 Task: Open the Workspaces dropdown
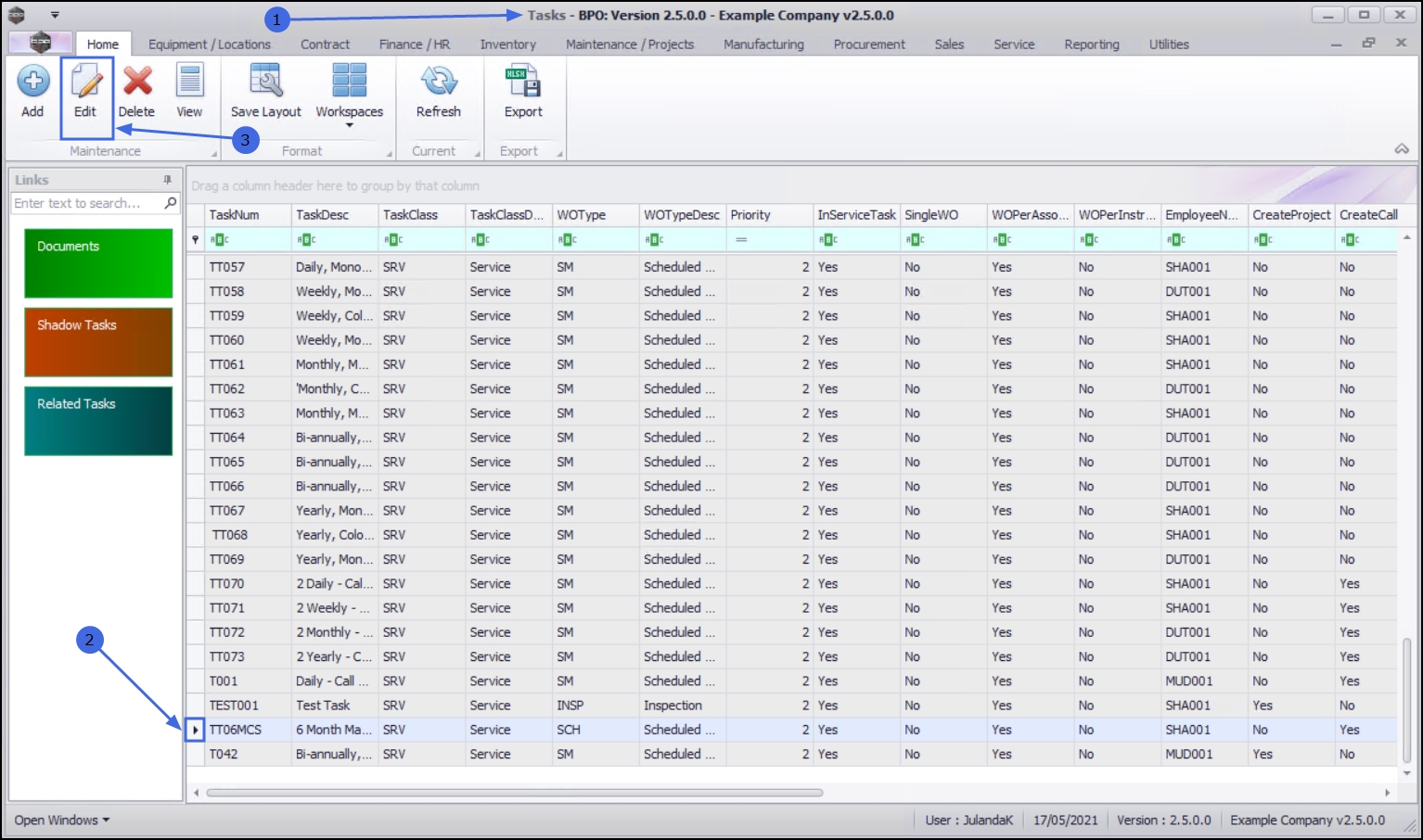tap(349, 94)
